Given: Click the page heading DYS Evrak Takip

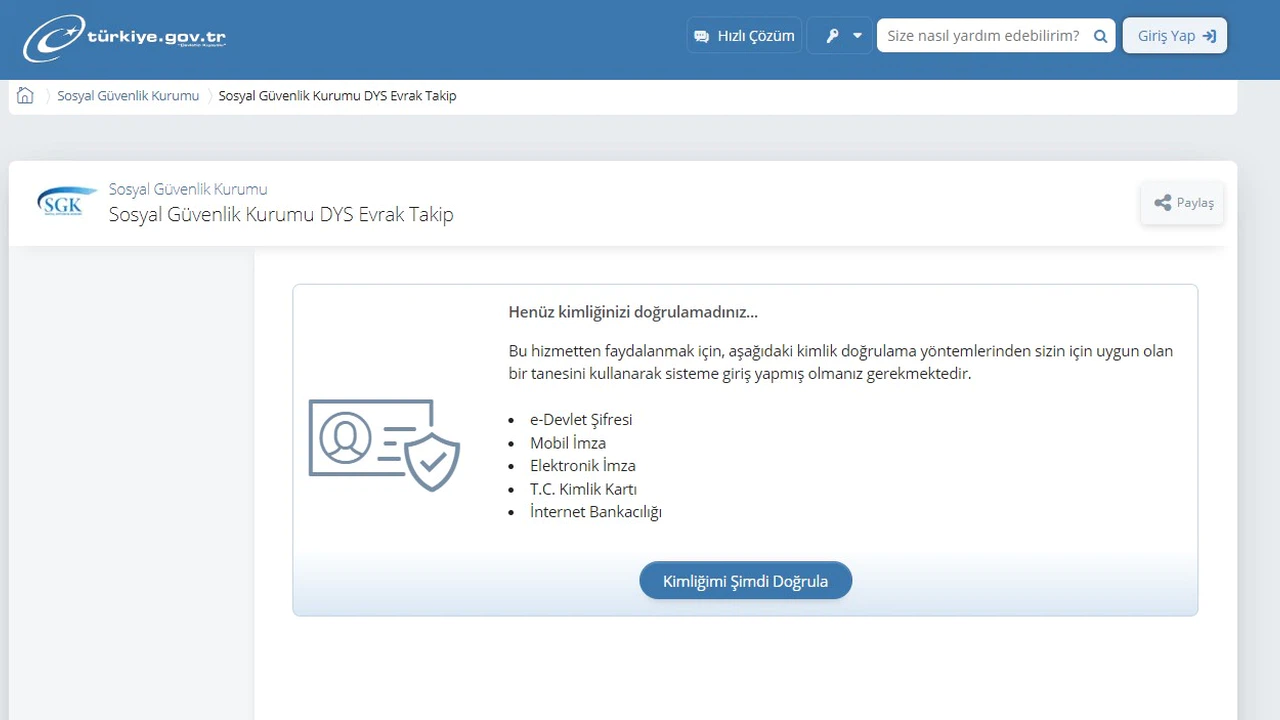Looking at the screenshot, I should 281,214.
